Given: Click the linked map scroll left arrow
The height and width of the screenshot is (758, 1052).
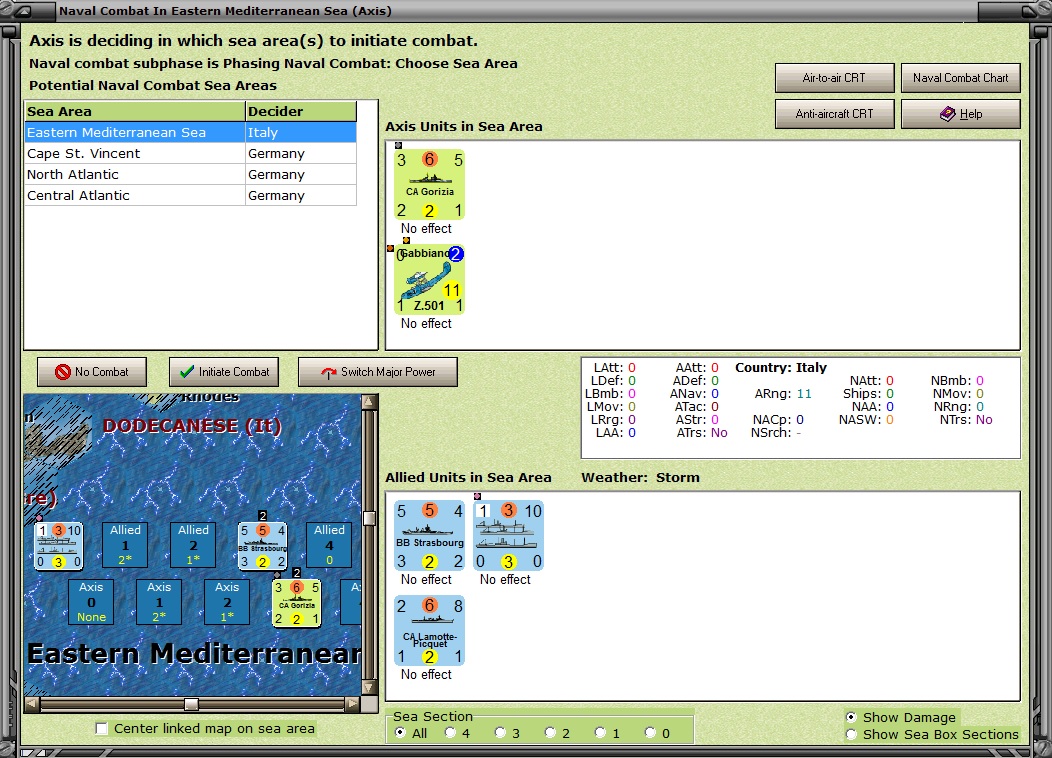Looking at the screenshot, I should [x=32, y=704].
